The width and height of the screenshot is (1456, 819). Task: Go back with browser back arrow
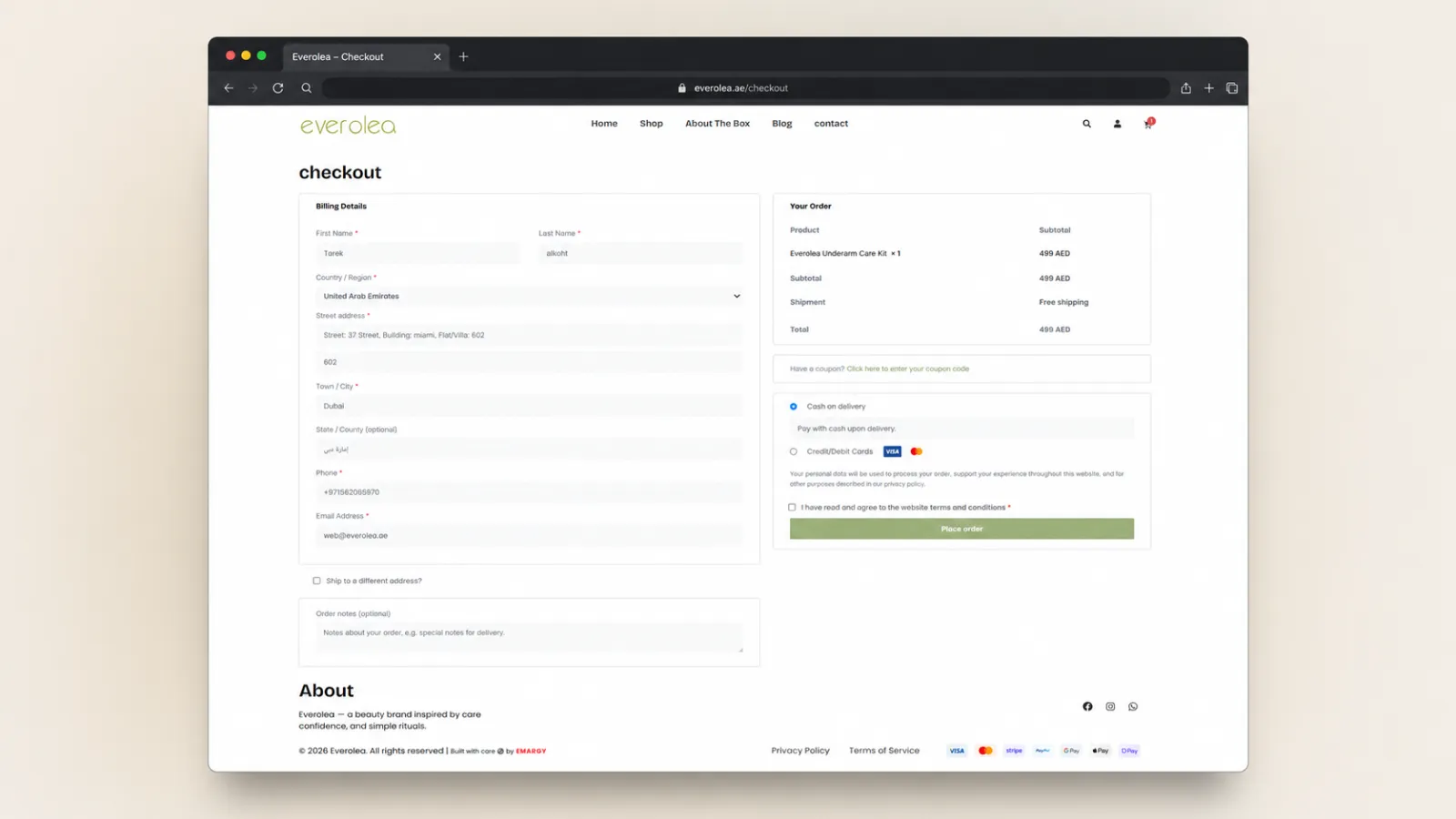[228, 88]
